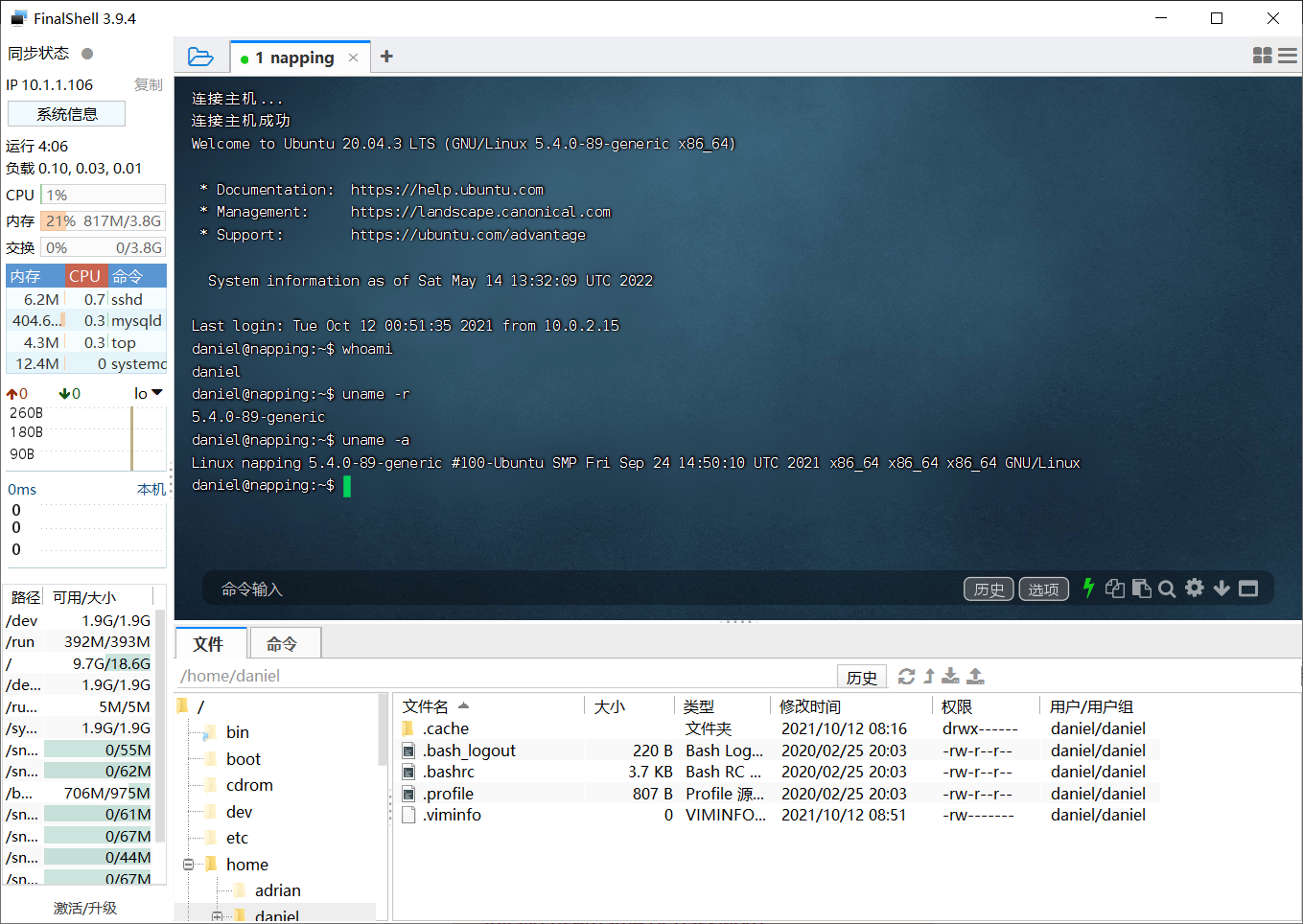Click the /home/daniel path field

point(505,677)
